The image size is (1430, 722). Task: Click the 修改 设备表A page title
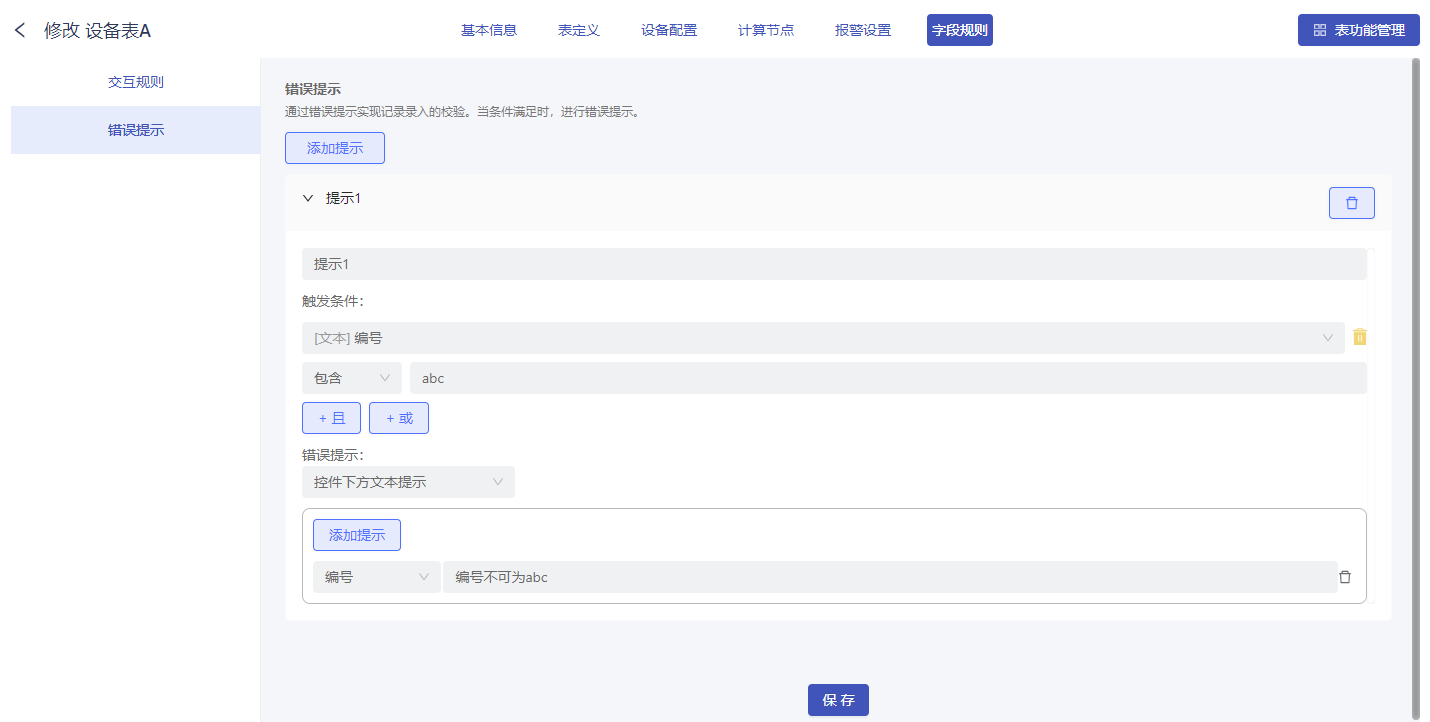(97, 31)
